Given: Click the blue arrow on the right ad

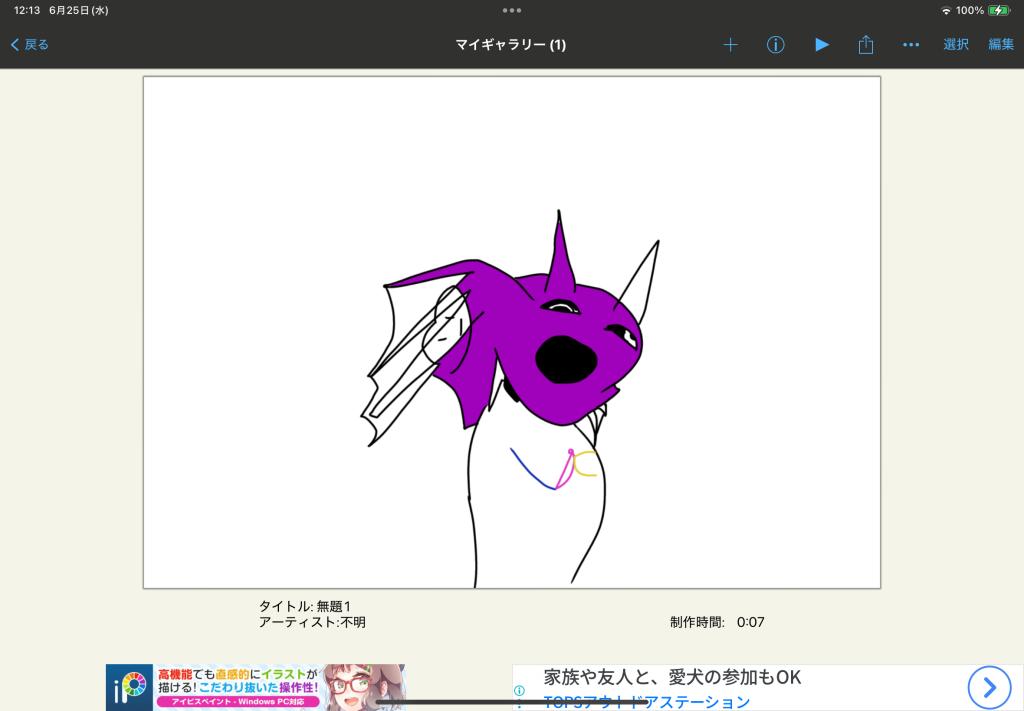Looking at the screenshot, I should [x=989, y=687].
